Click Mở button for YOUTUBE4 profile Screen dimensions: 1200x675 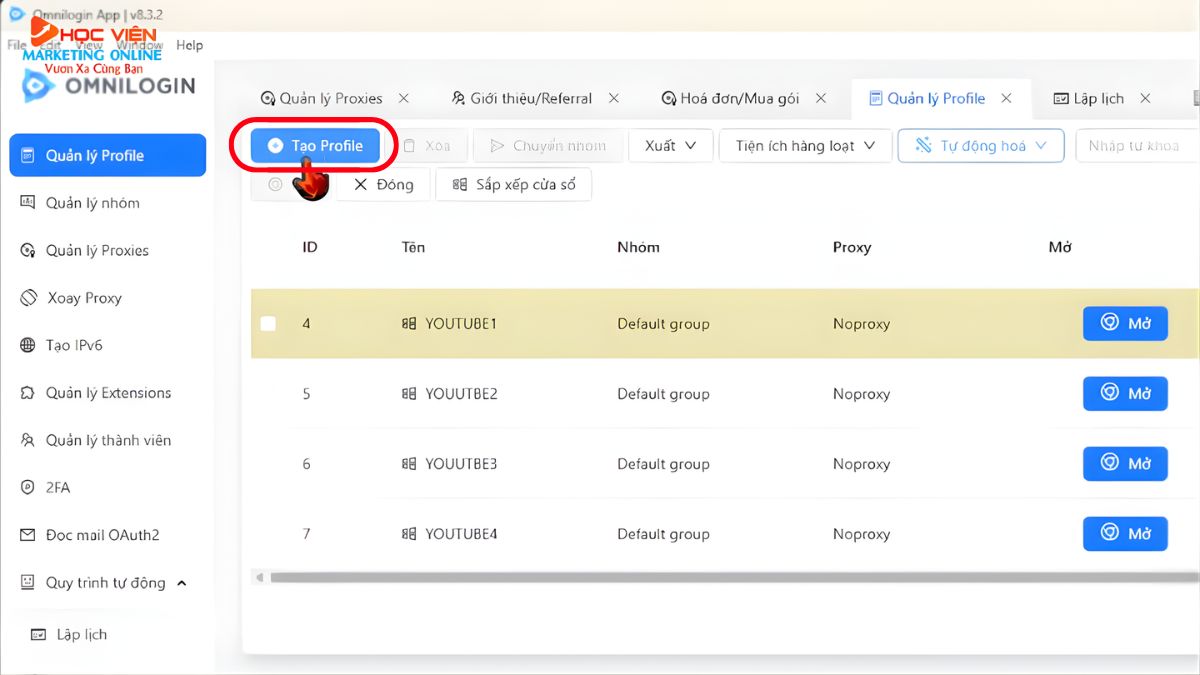click(x=1125, y=534)
